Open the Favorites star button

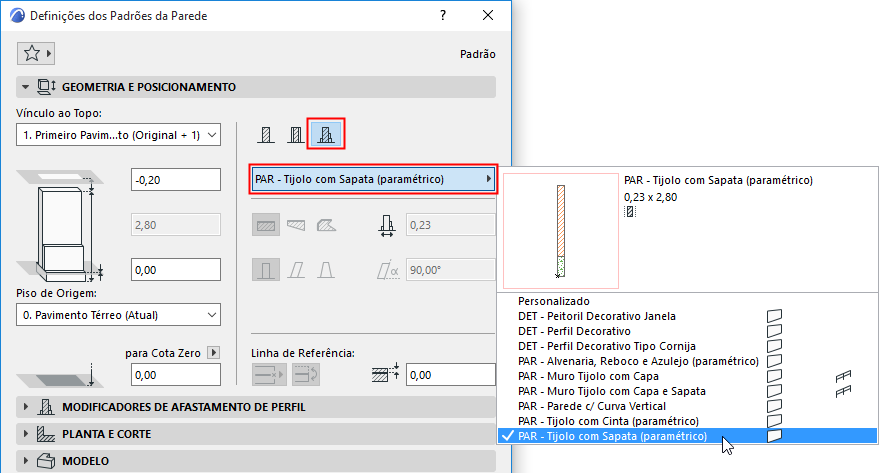pos(35,54)
